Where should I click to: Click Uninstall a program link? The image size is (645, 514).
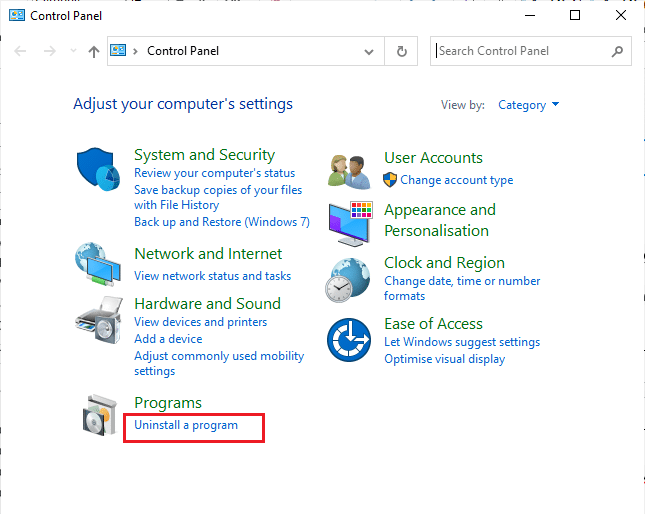186,425
